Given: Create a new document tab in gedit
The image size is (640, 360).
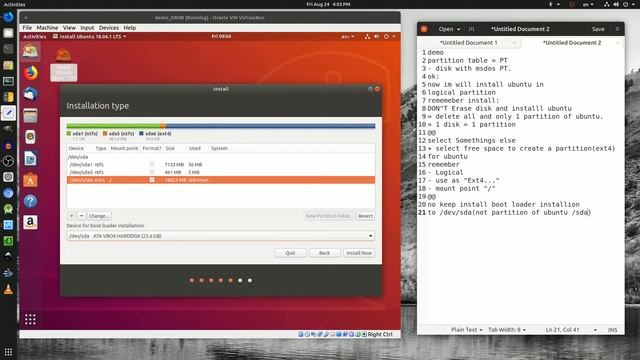Looking at the screenshot, I should [471, 29].
